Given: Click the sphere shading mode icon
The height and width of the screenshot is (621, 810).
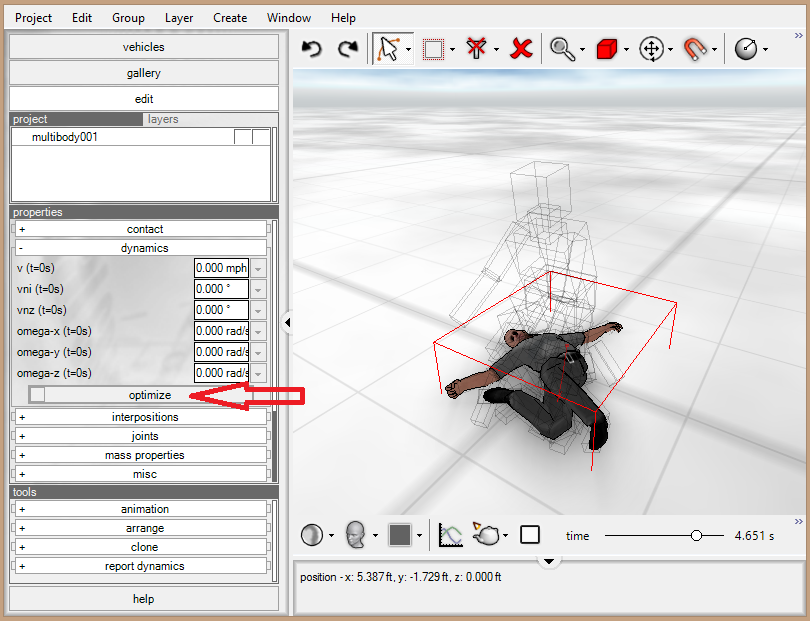Looking at the screenshot, I should point(311,535).
